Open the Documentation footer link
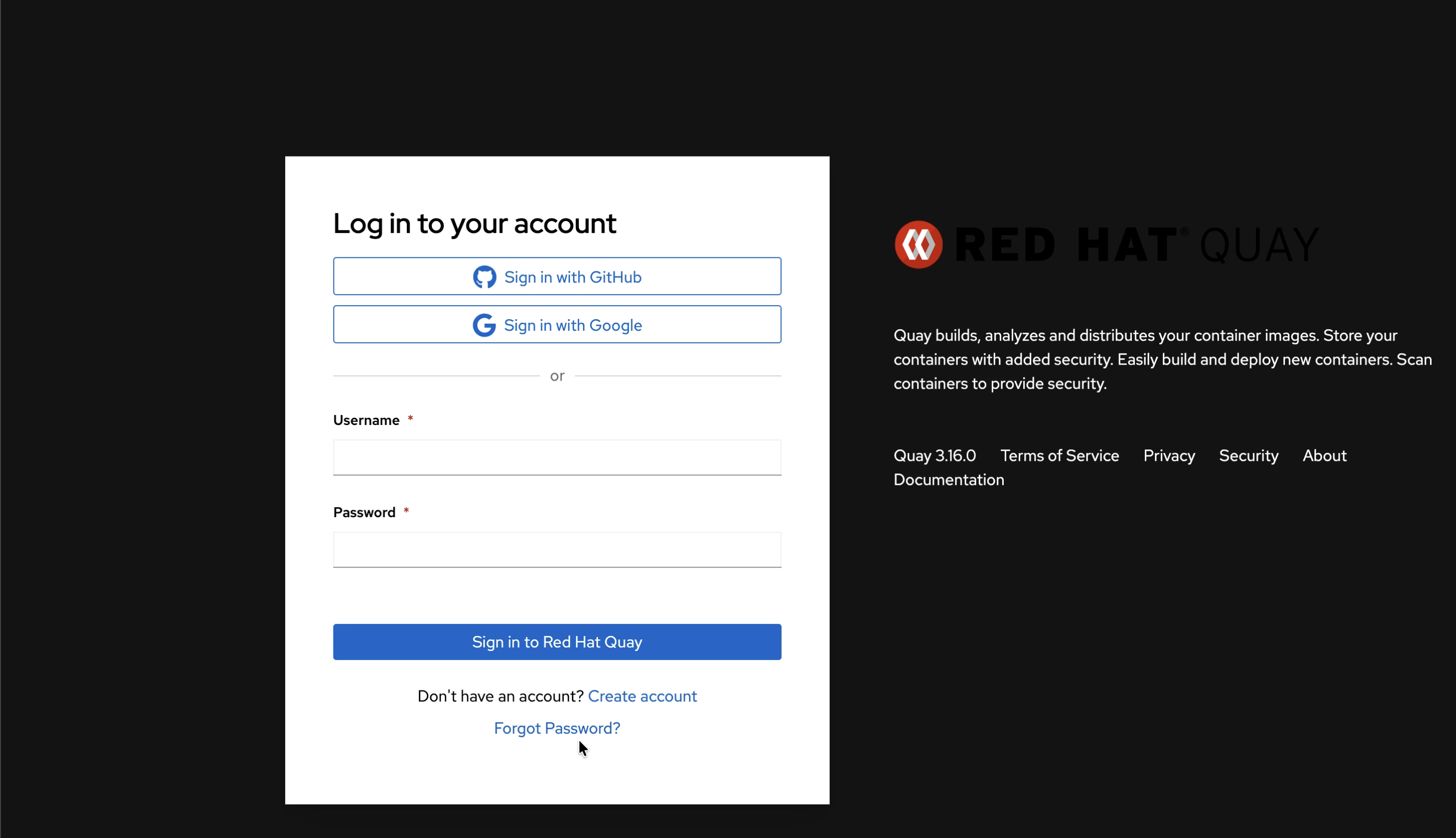 [948, 479]
